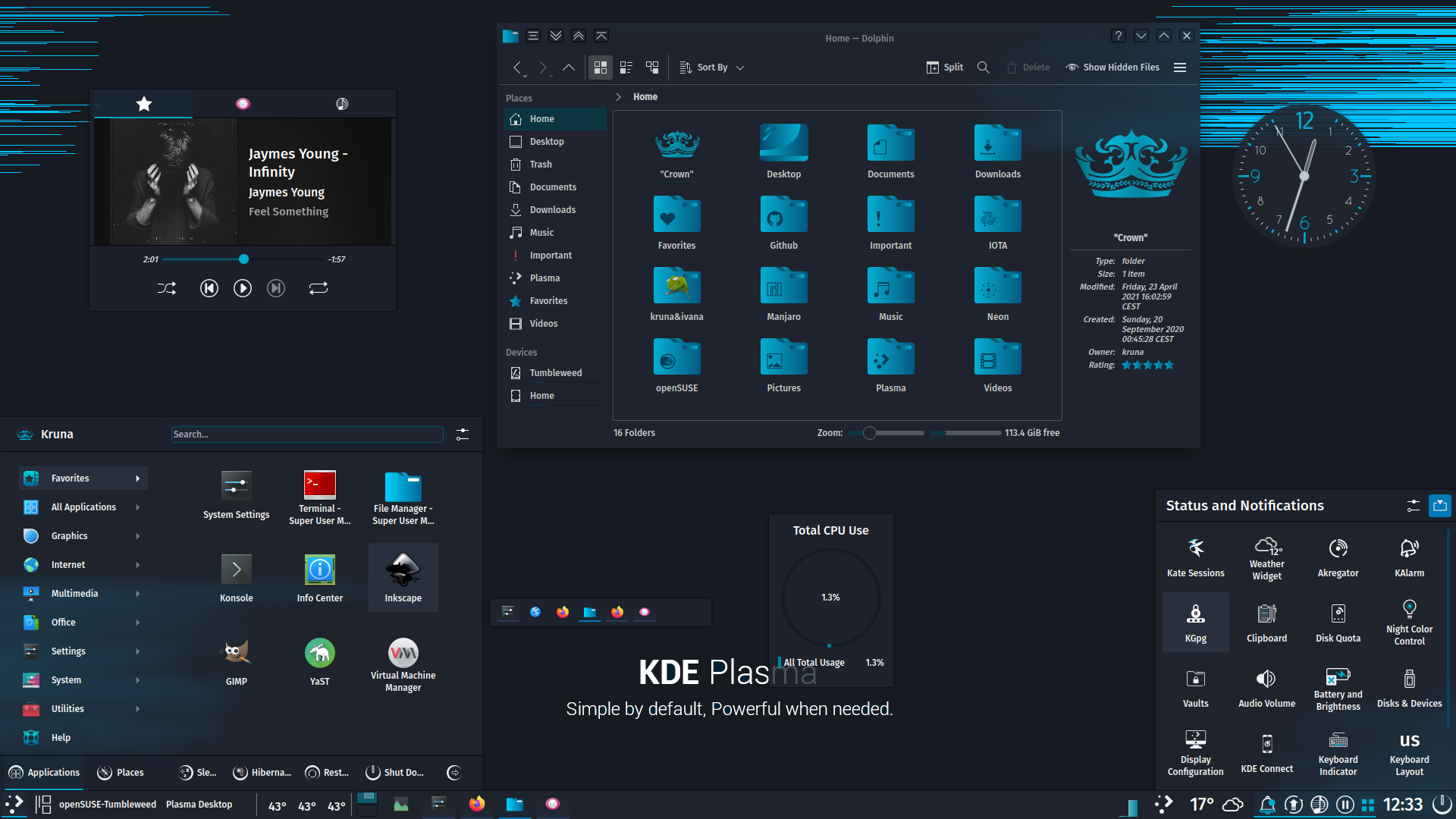Launch YaST from launcher favorites
1456x819 pixels.
point(319,661)
